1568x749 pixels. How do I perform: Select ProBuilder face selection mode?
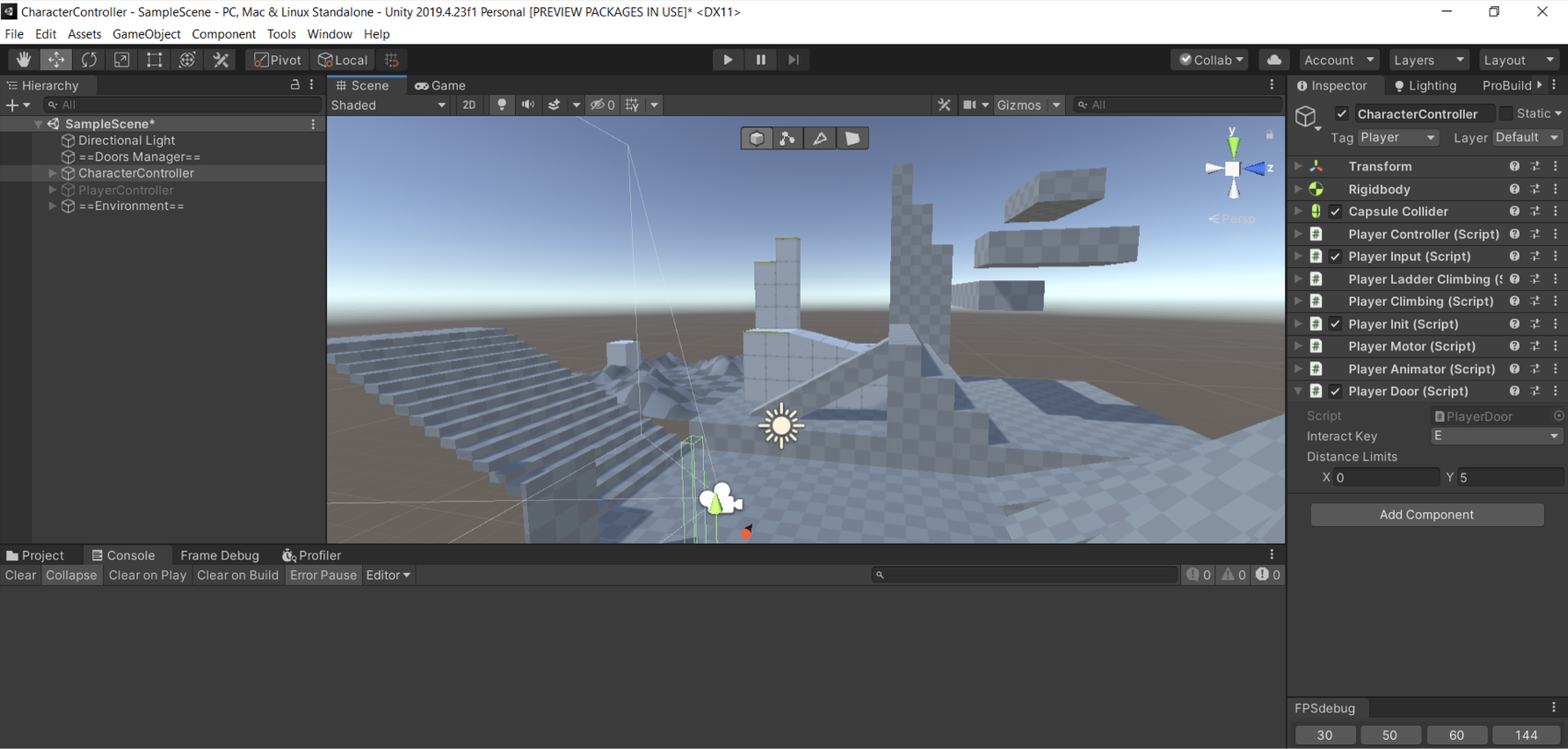[852, 138]
